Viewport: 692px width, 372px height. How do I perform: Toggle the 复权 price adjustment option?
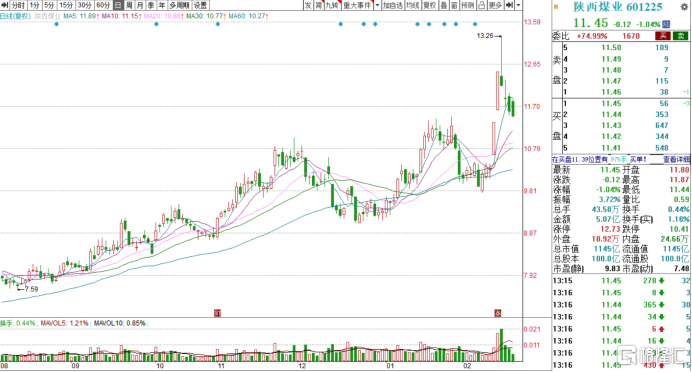click(x=429, y=5)
